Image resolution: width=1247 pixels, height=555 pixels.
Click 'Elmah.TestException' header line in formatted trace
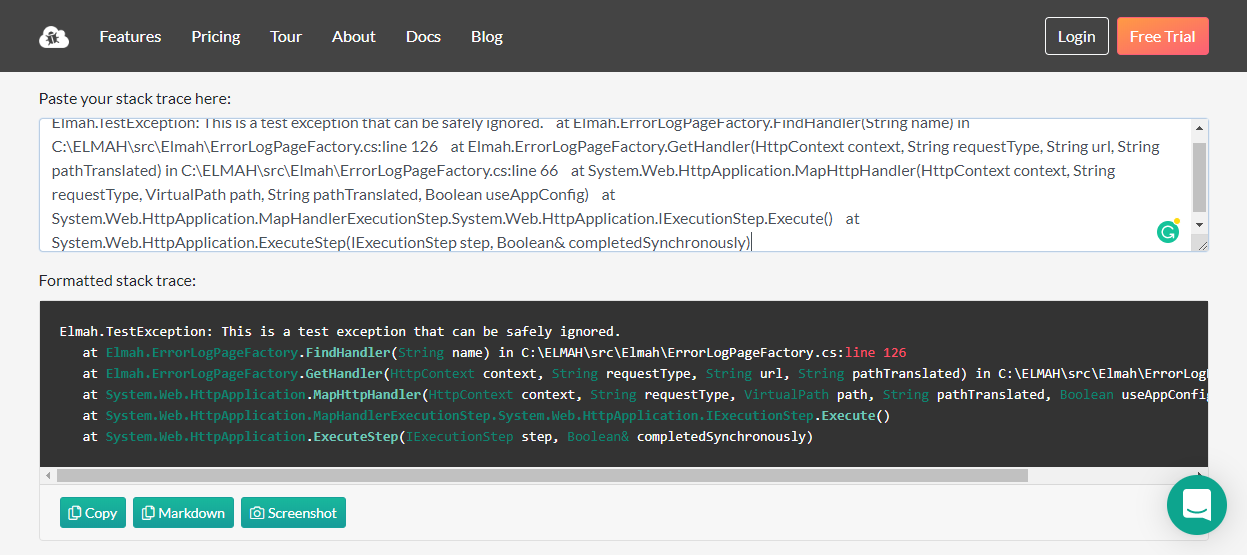coord(340,331)
